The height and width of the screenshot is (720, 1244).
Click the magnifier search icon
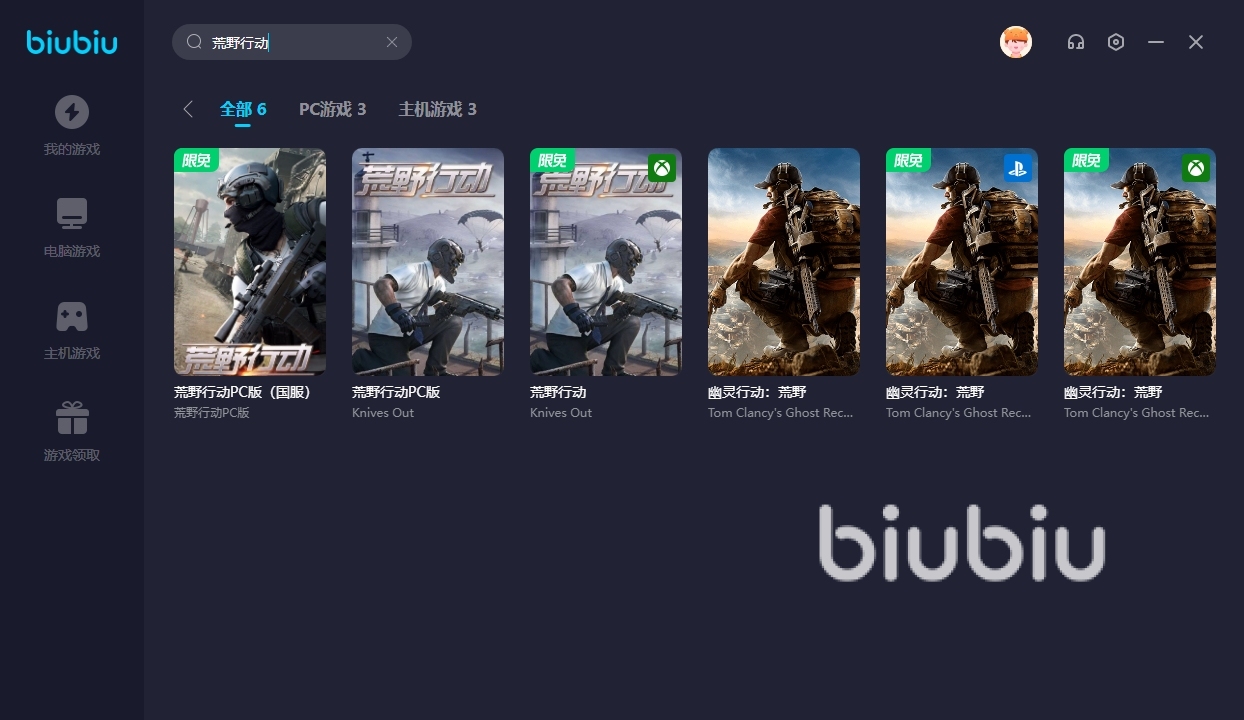[x=194, y=42]
